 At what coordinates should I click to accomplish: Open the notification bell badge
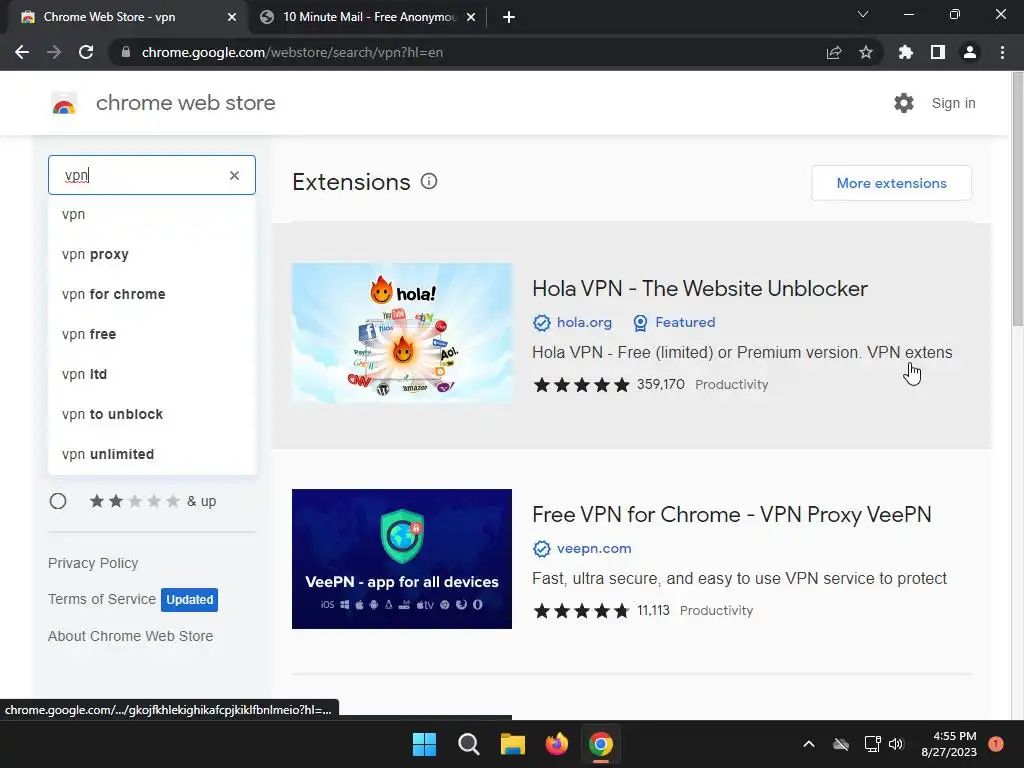[x=996, y=744]
